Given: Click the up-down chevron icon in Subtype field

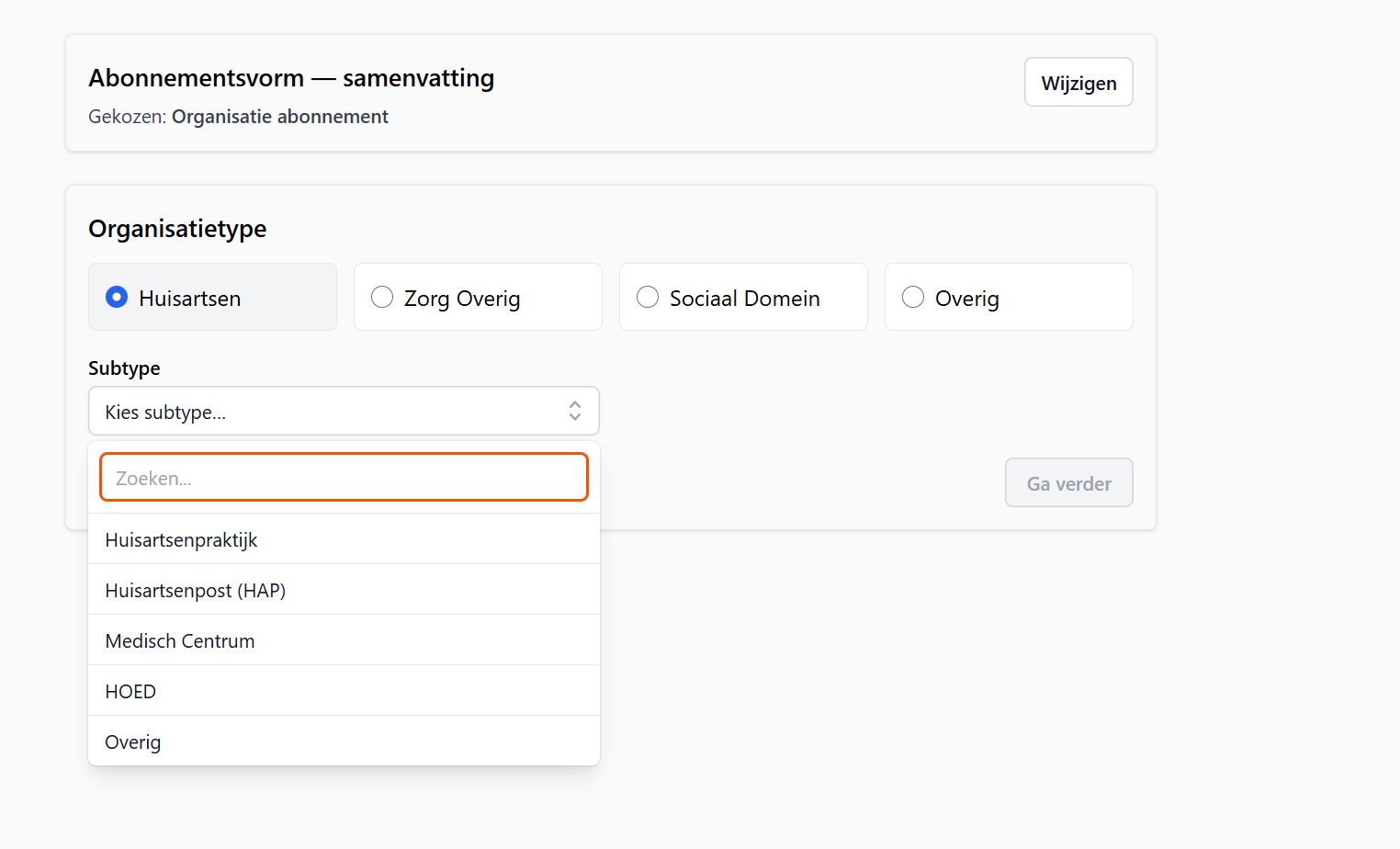Looking at the screenshot, I should point(574,411).
